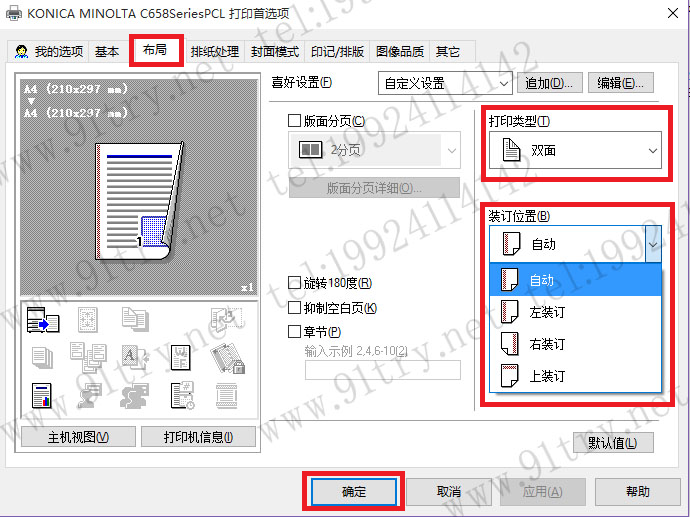Open the 2分页 layout dropdown
The width and height of the screenshot is (690, 517).
coord(374,150)
